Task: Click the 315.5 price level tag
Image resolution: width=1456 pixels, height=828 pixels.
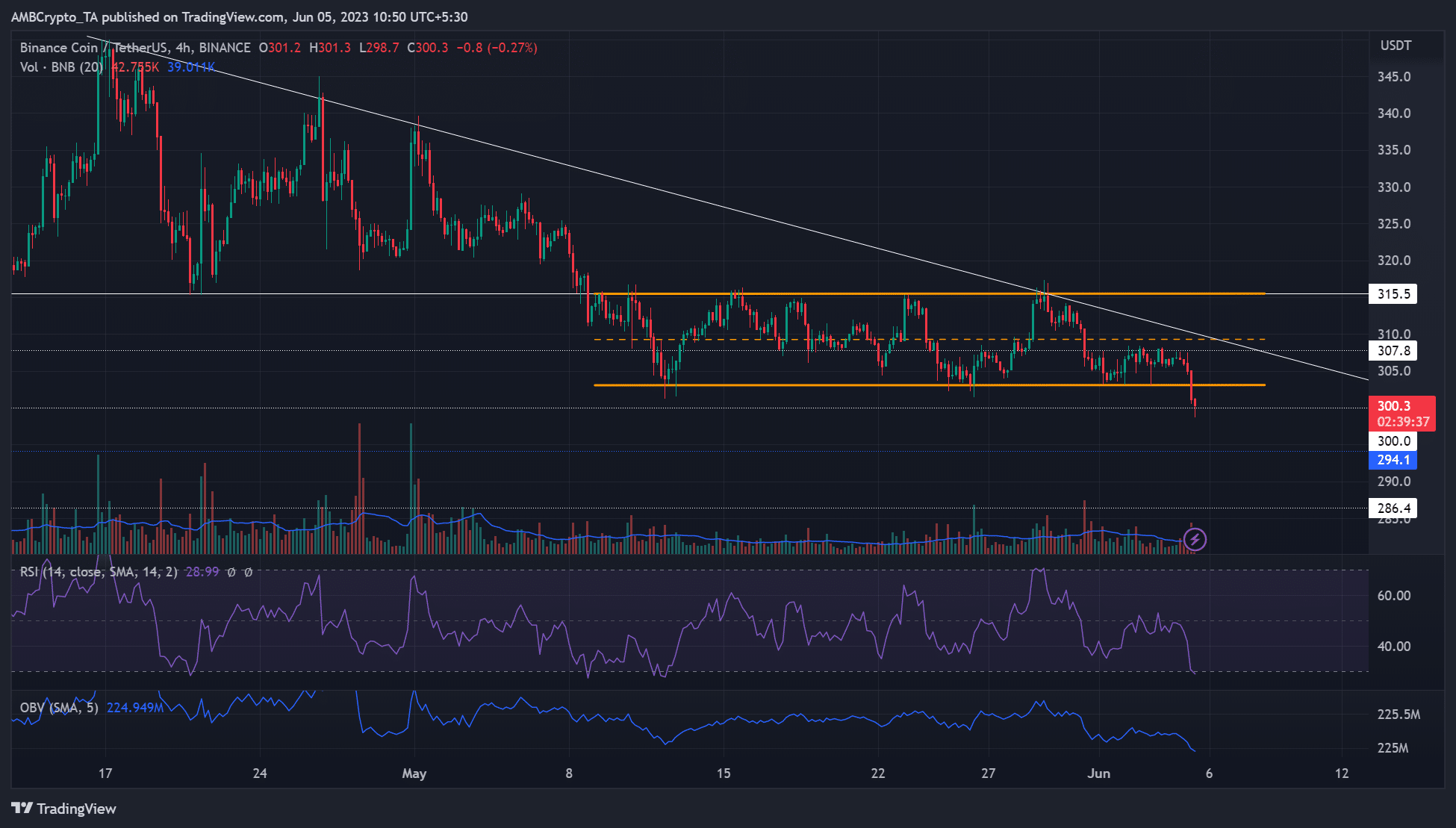Action: click(x=1393, y=294)
